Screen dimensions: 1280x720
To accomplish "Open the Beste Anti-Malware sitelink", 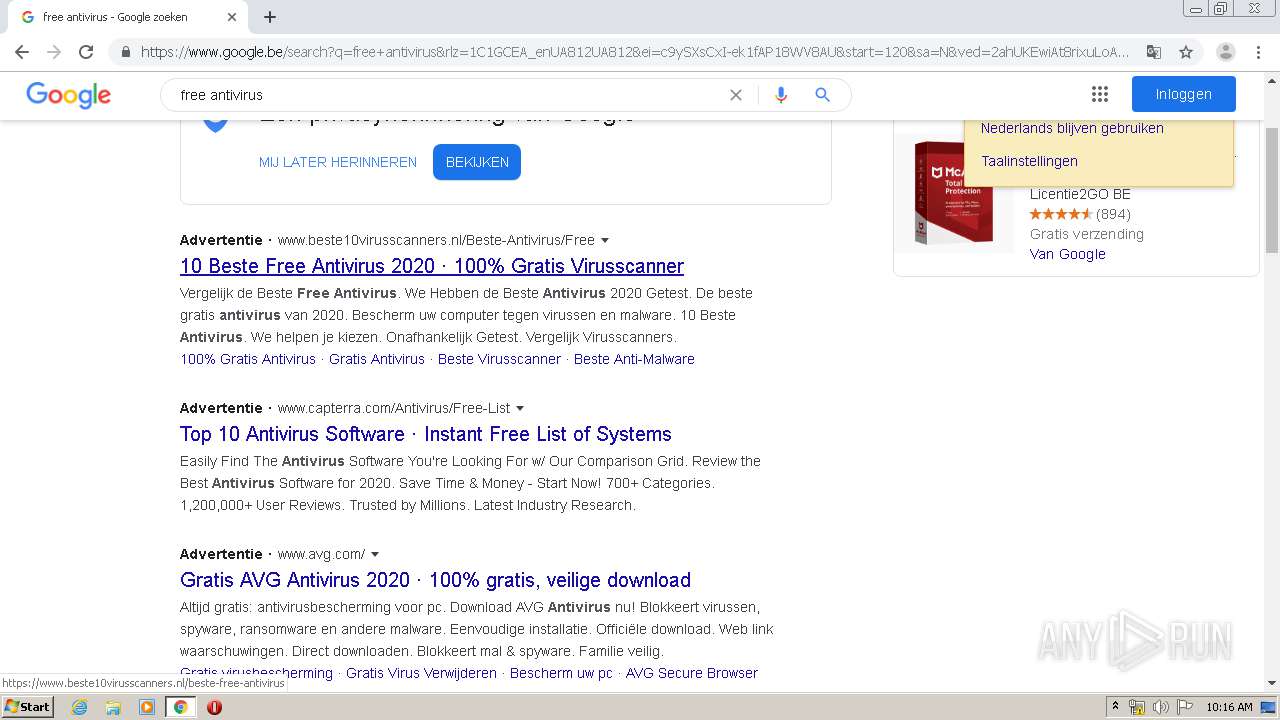I will (634, 359).
